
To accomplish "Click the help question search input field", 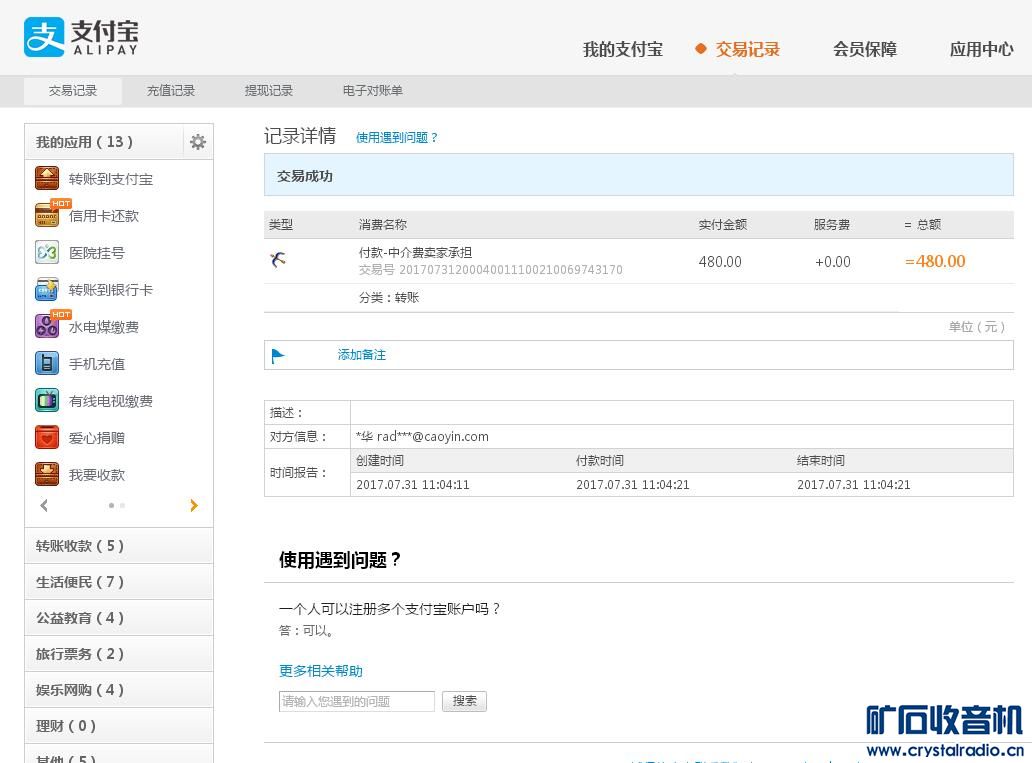I will (x=356, y=702).
